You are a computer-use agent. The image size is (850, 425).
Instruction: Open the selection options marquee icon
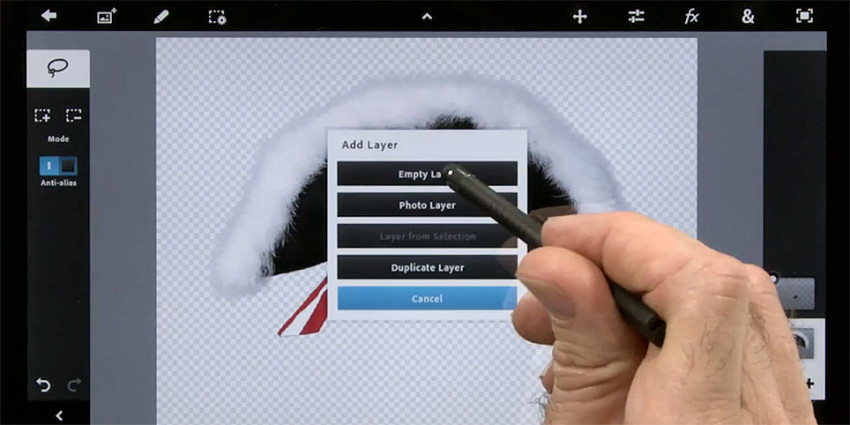[x=217, y=17]
